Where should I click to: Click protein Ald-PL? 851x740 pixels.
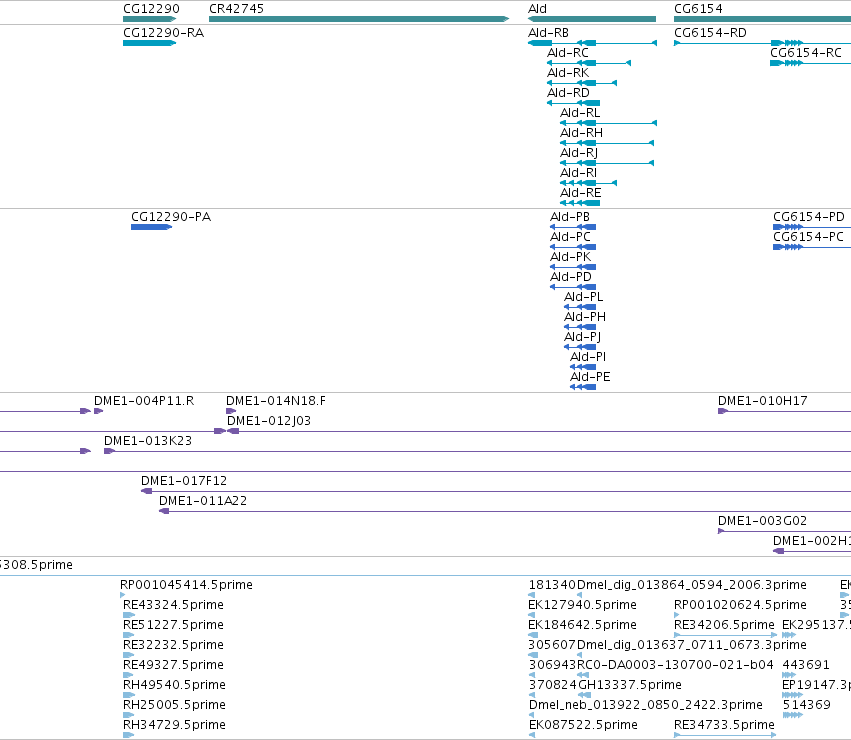pos(583,297)
